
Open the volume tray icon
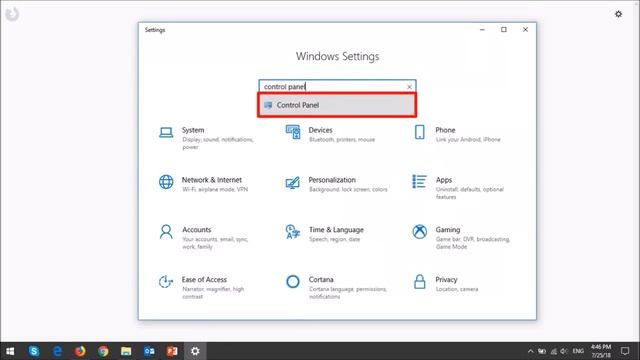[564, 351]
